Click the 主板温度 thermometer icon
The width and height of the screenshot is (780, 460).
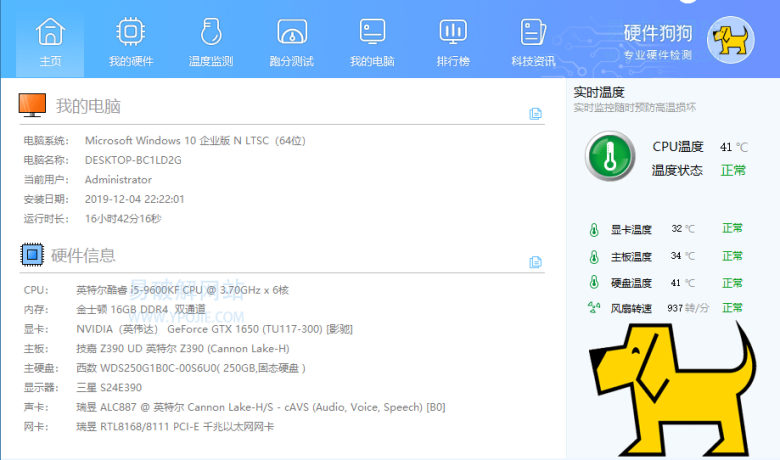(x=594, y=257)
